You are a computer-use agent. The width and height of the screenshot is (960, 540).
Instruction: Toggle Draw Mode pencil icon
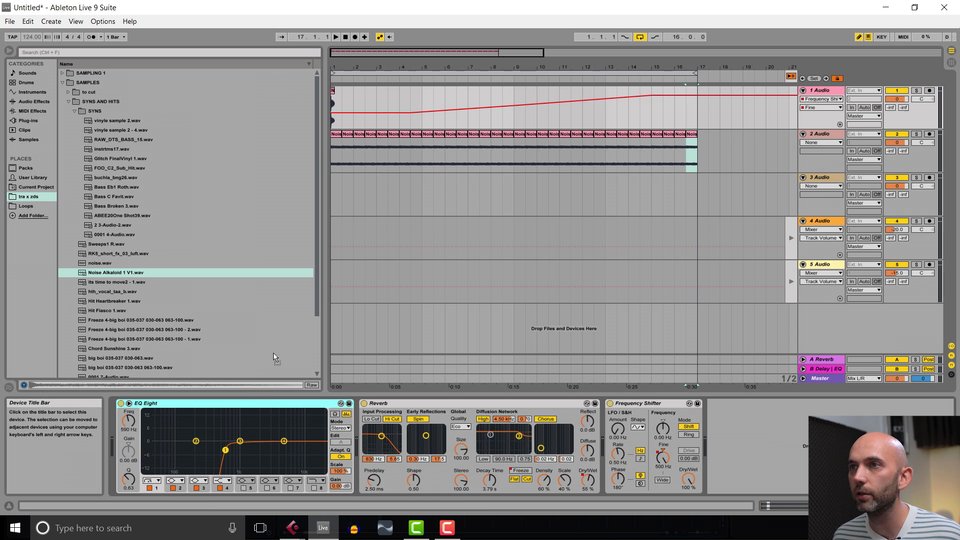[858, 37]
